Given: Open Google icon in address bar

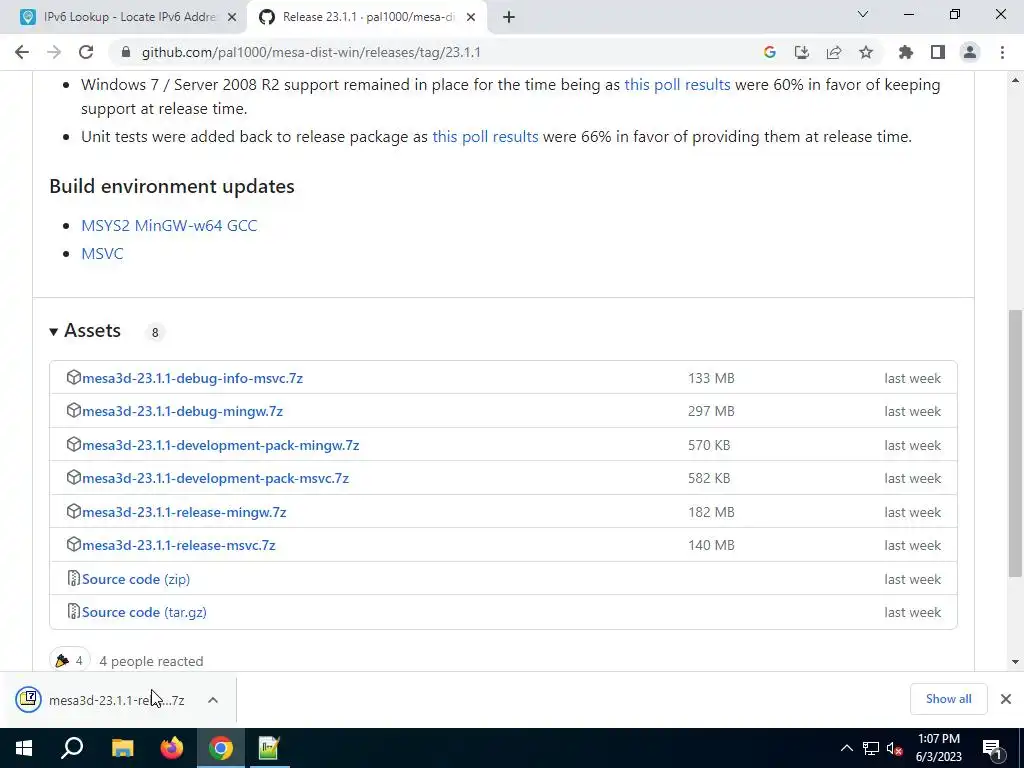Looking at the screenshot, I should point(769,52).
